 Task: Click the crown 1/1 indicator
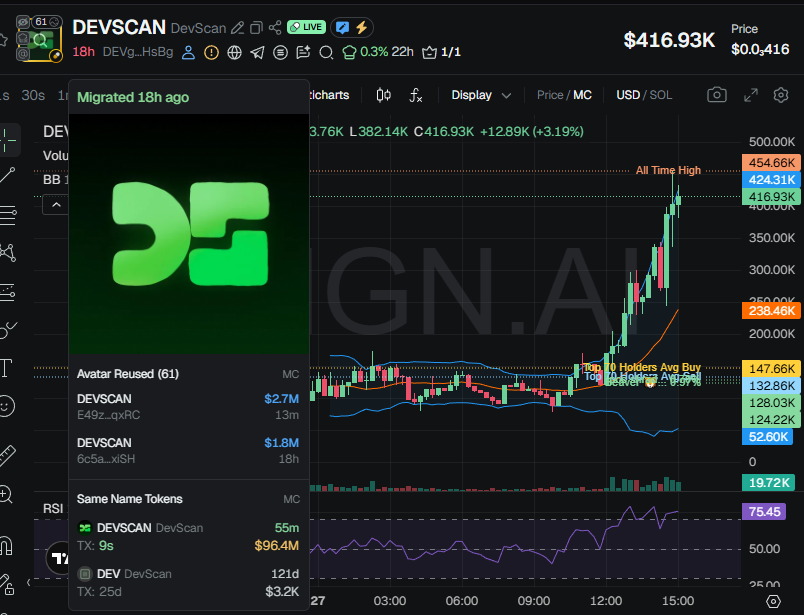[441, 52]
